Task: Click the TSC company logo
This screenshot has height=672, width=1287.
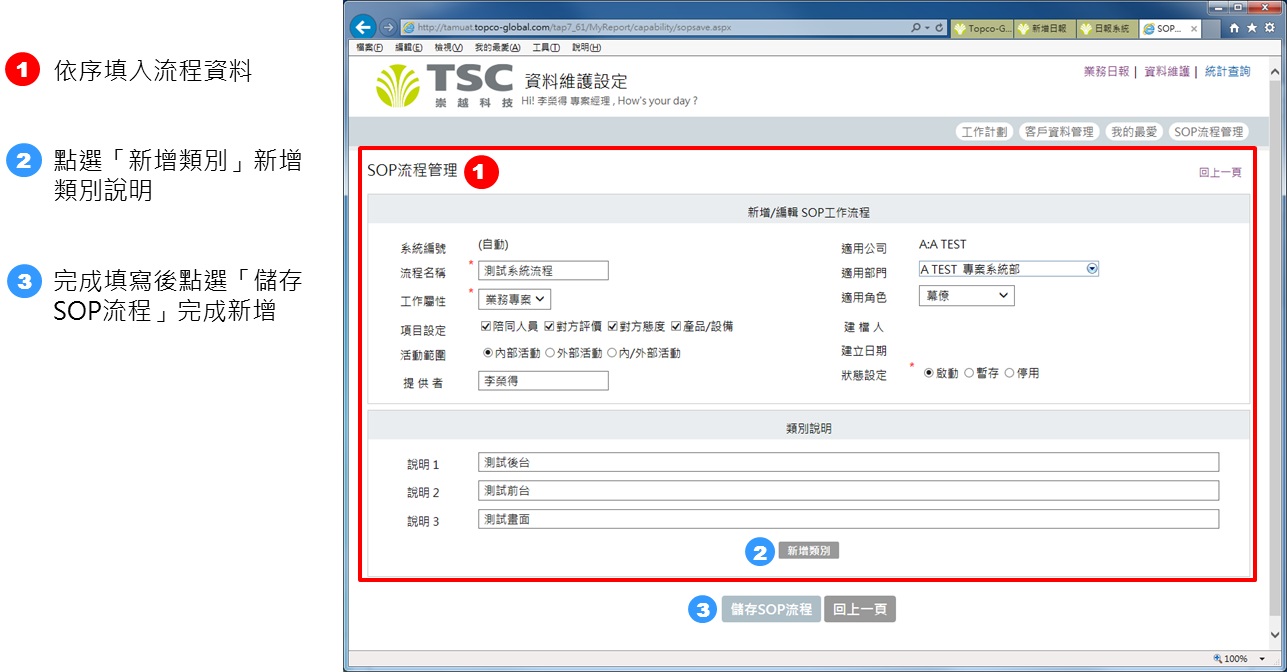Action: point(444,86)
